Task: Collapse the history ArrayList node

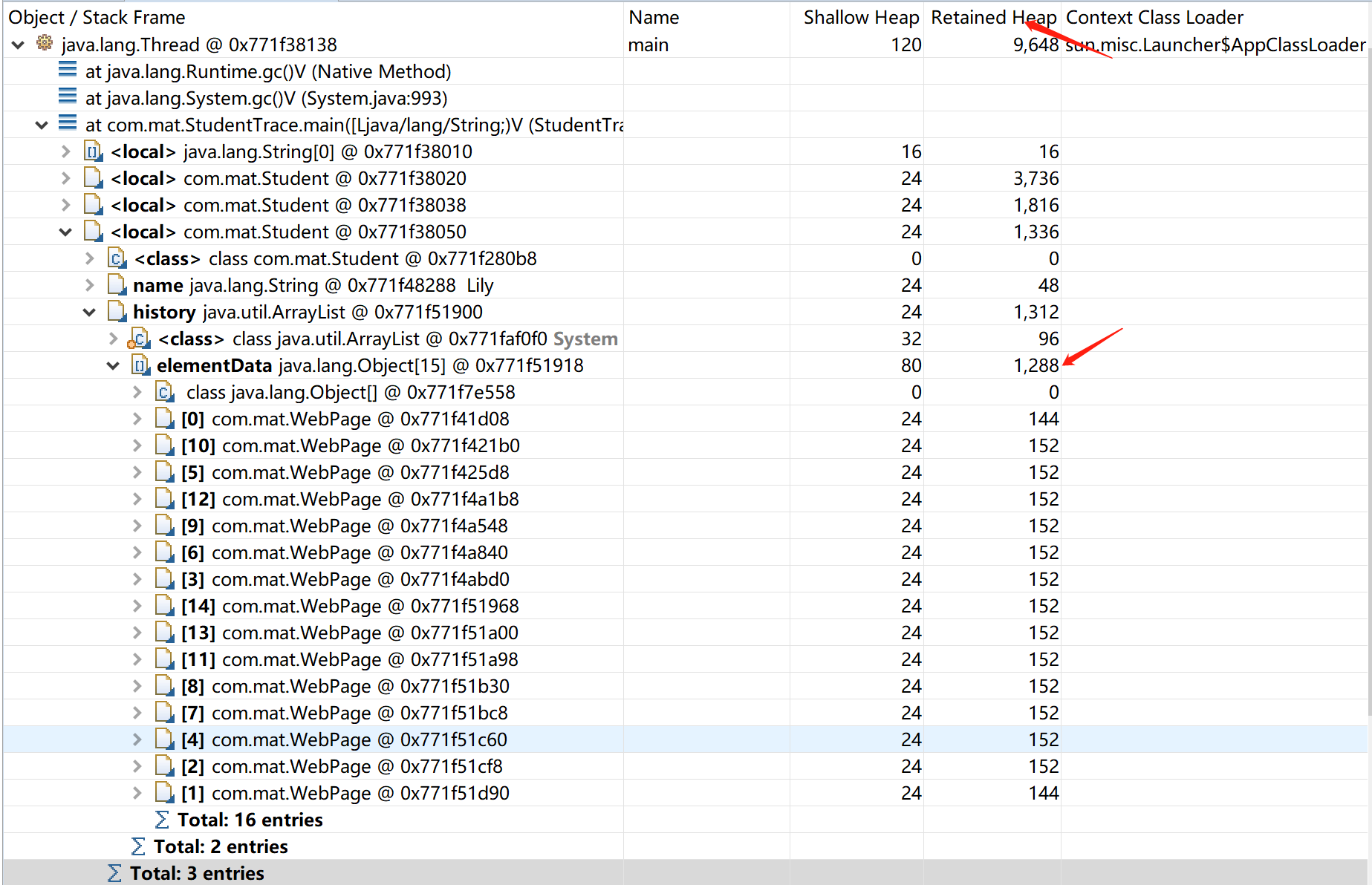Action: pos(90,312)
